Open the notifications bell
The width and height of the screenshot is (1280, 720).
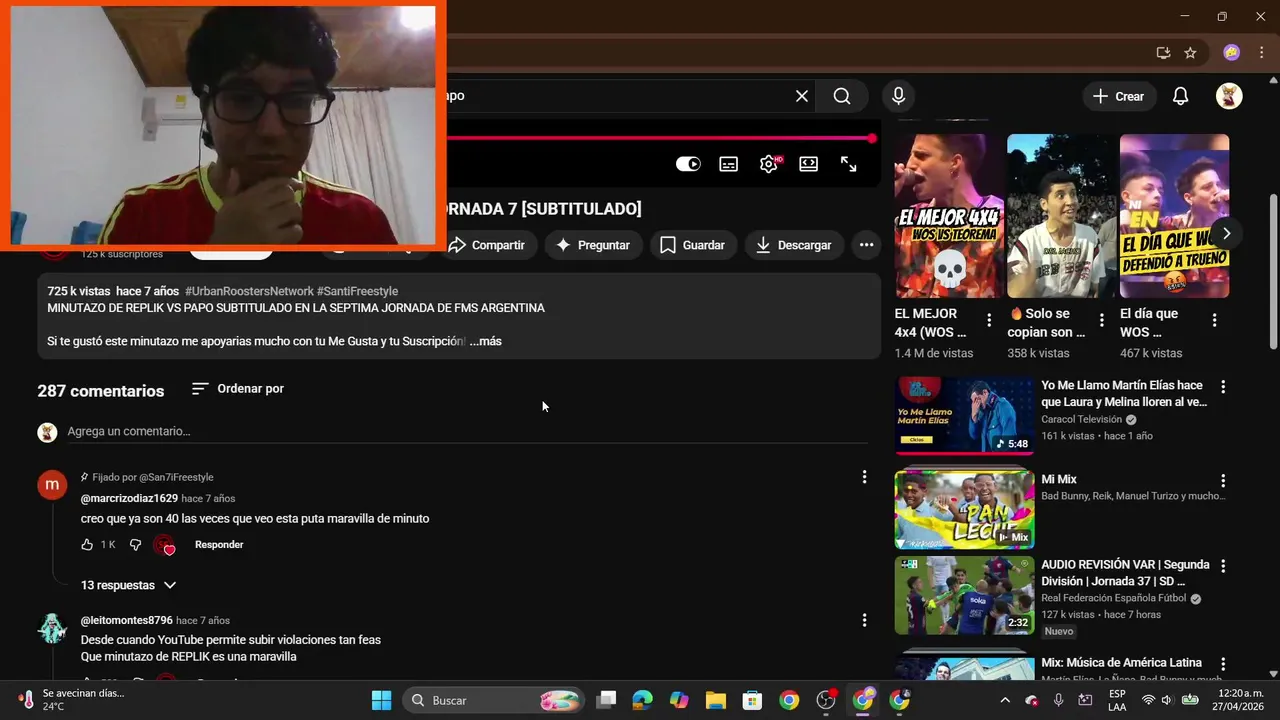[1180, 96]
